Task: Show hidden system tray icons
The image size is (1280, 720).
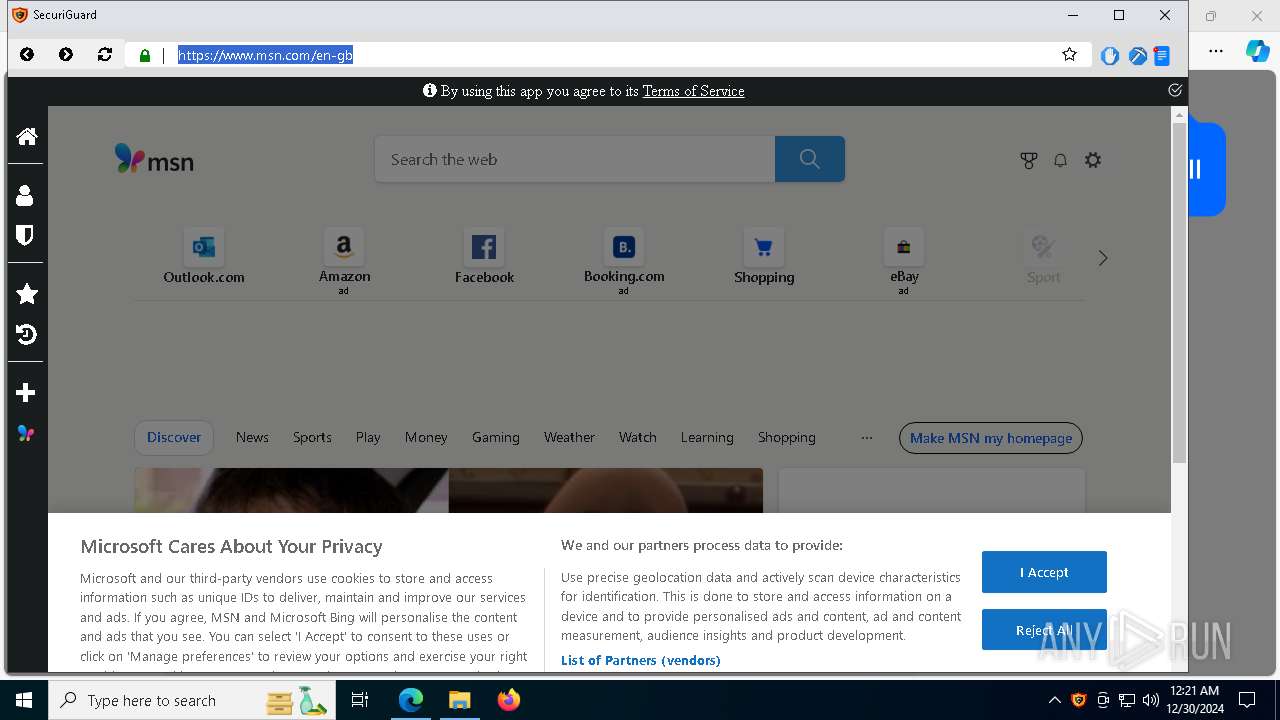Action: click(x=1054, y=700)
